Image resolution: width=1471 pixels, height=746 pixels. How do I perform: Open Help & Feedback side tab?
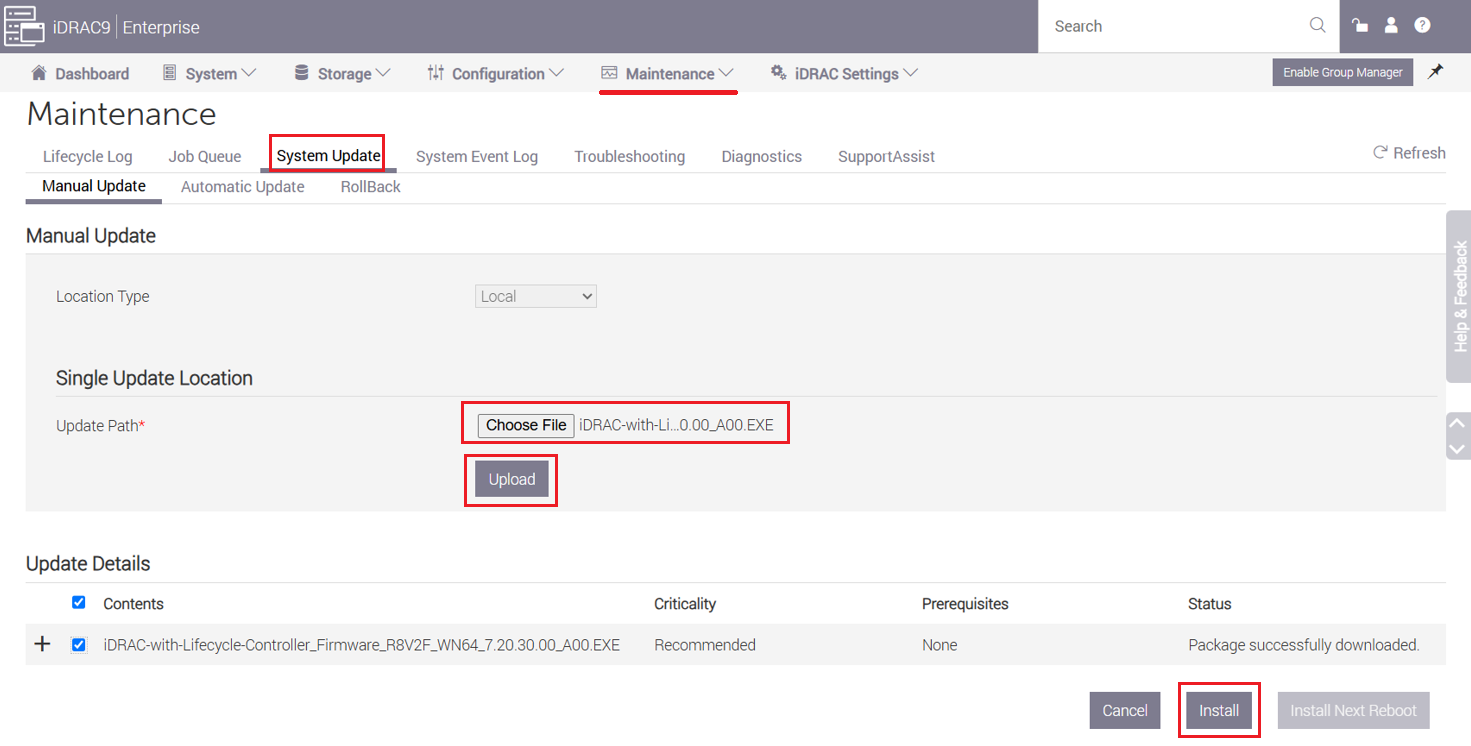click(1459, 296)
